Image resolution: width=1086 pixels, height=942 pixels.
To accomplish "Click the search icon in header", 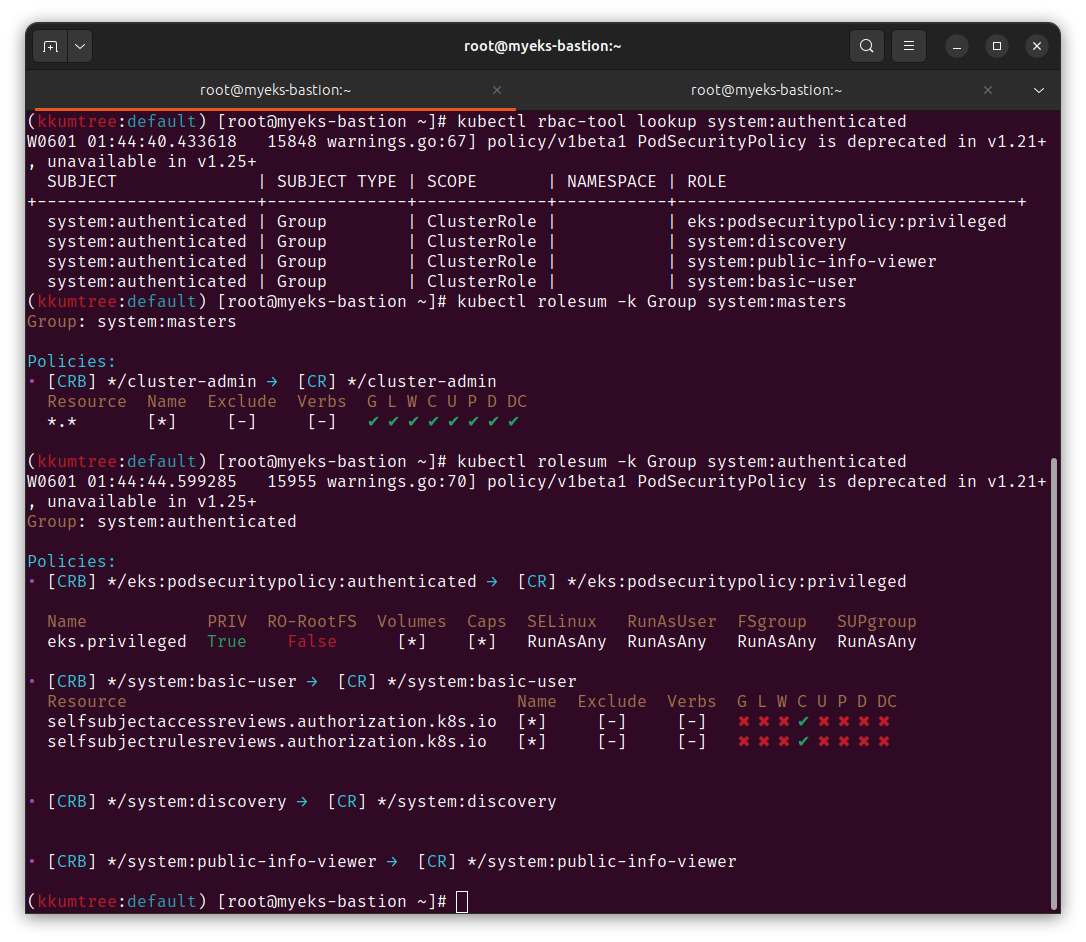I will 866,46.
